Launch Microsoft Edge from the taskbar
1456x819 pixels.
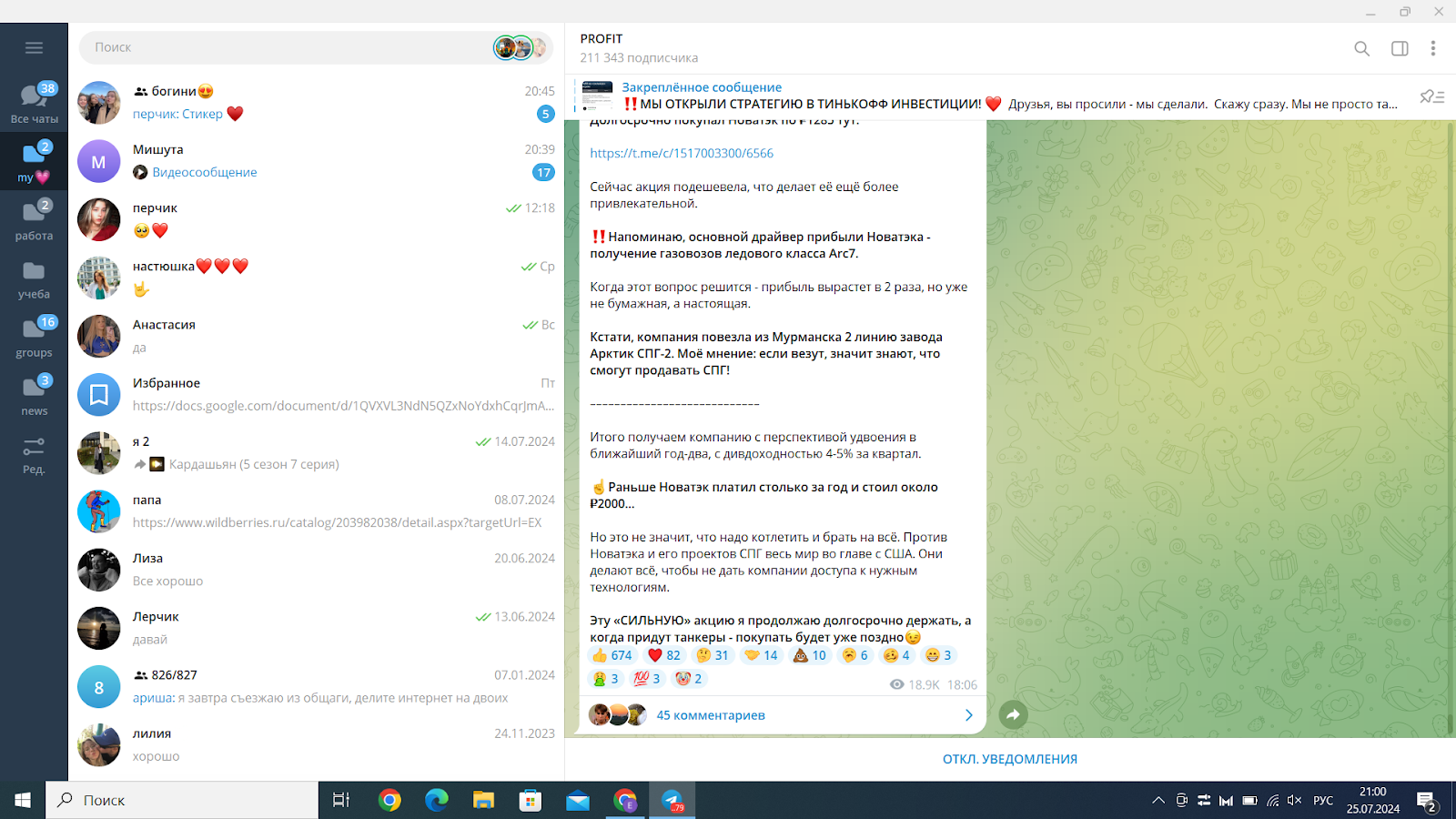437,800
